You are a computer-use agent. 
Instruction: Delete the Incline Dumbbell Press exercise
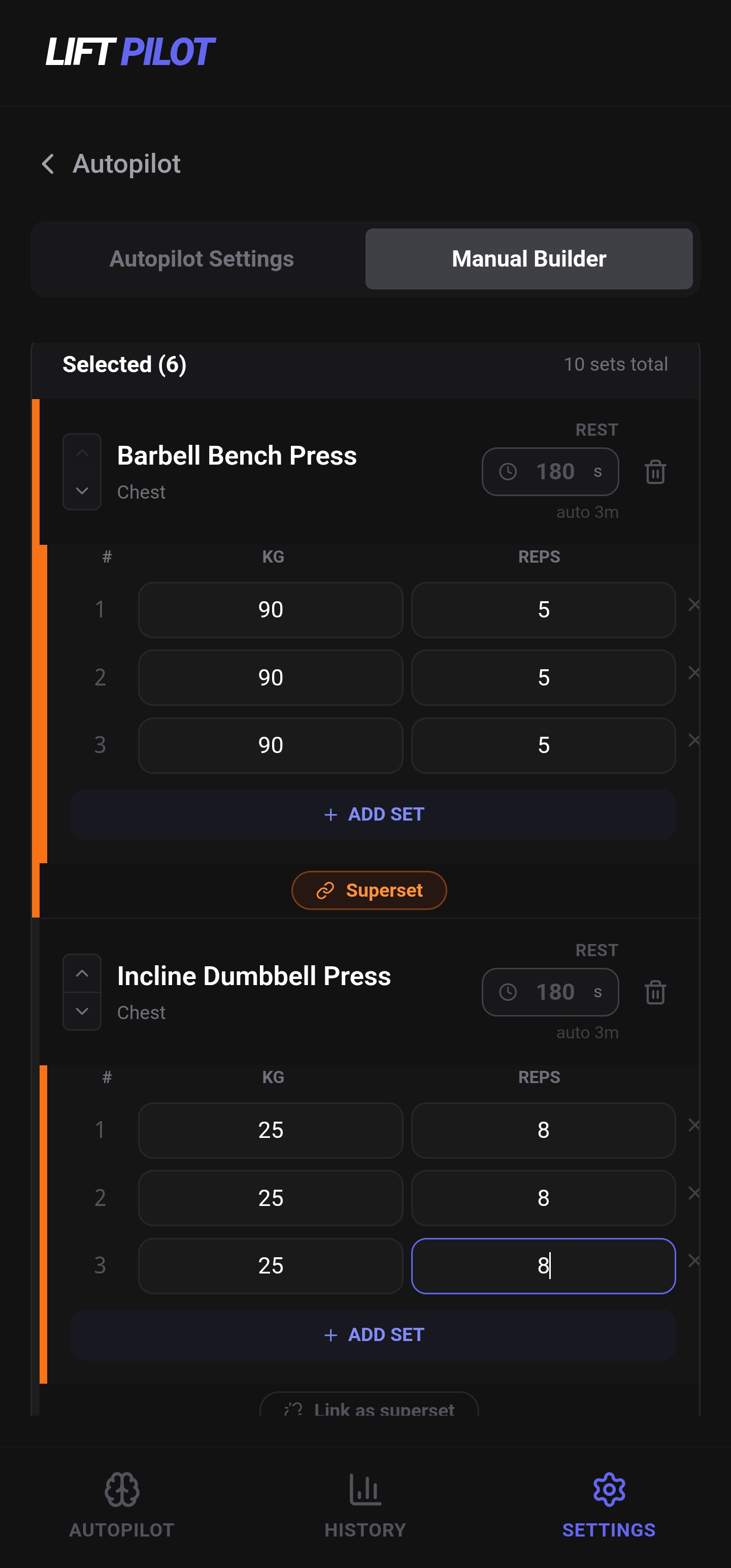coord(655,992)
